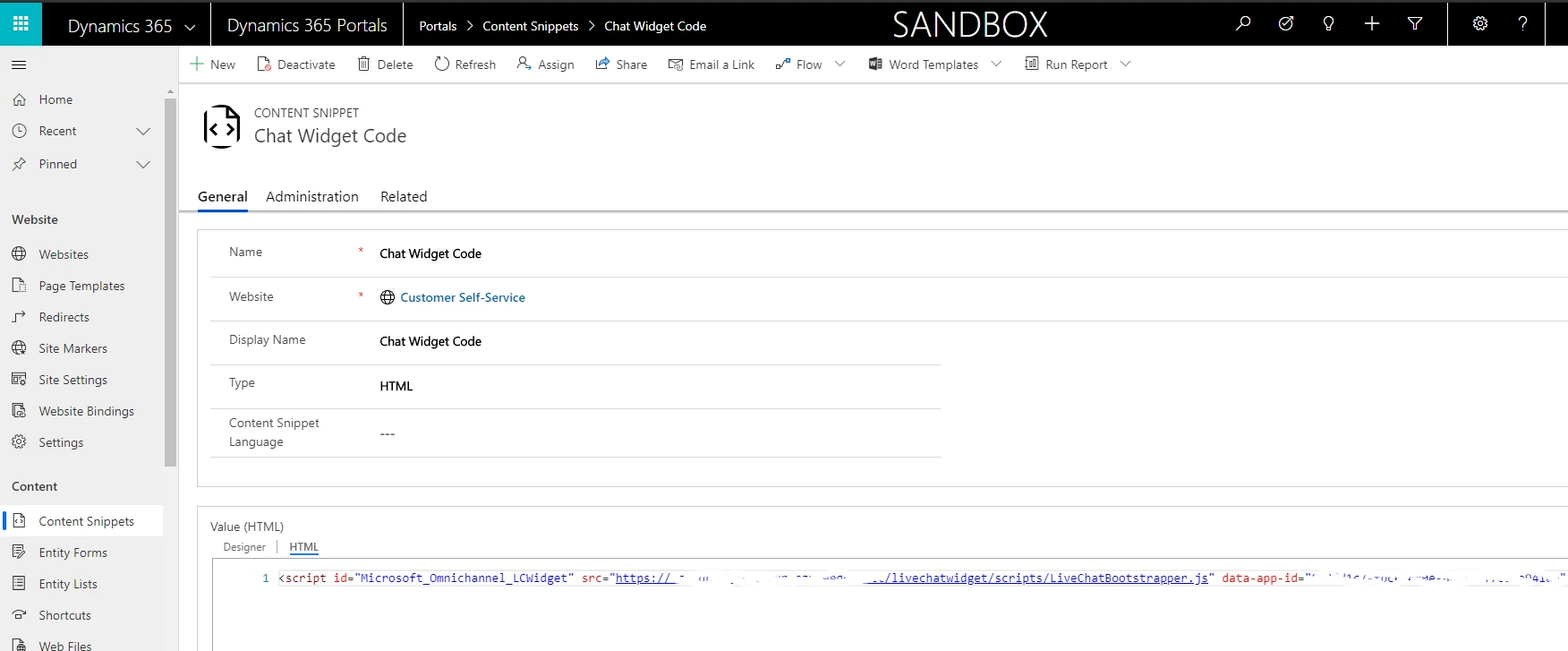Go to Home in the sidebar
The image size is (1568, 651).
tap(55, 99)
